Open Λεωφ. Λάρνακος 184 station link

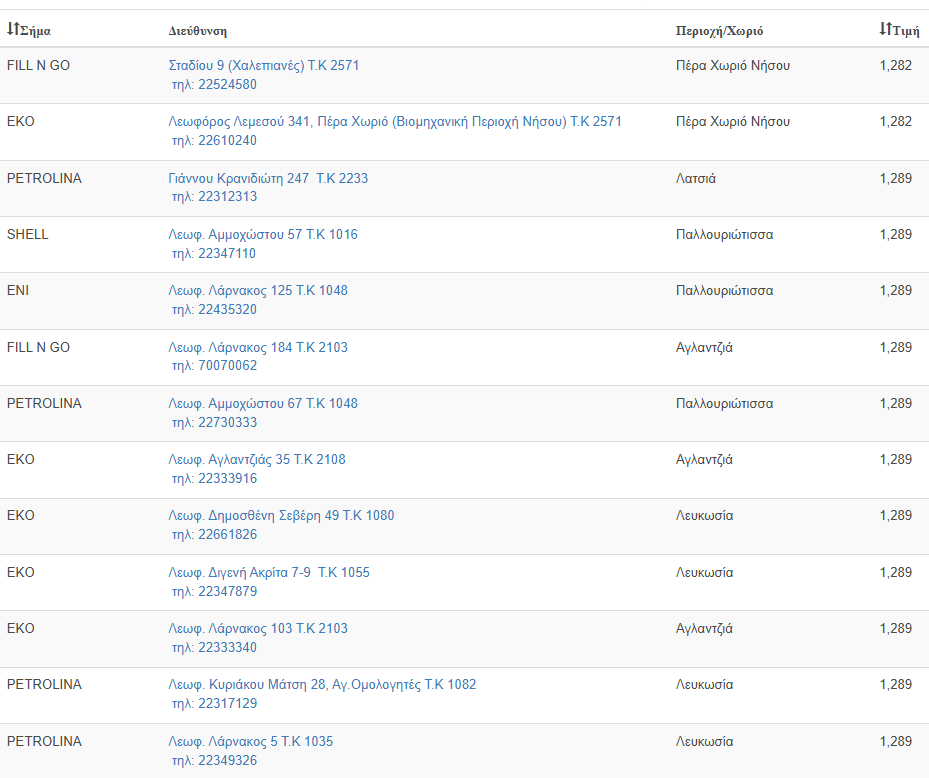tap(258, 348)
